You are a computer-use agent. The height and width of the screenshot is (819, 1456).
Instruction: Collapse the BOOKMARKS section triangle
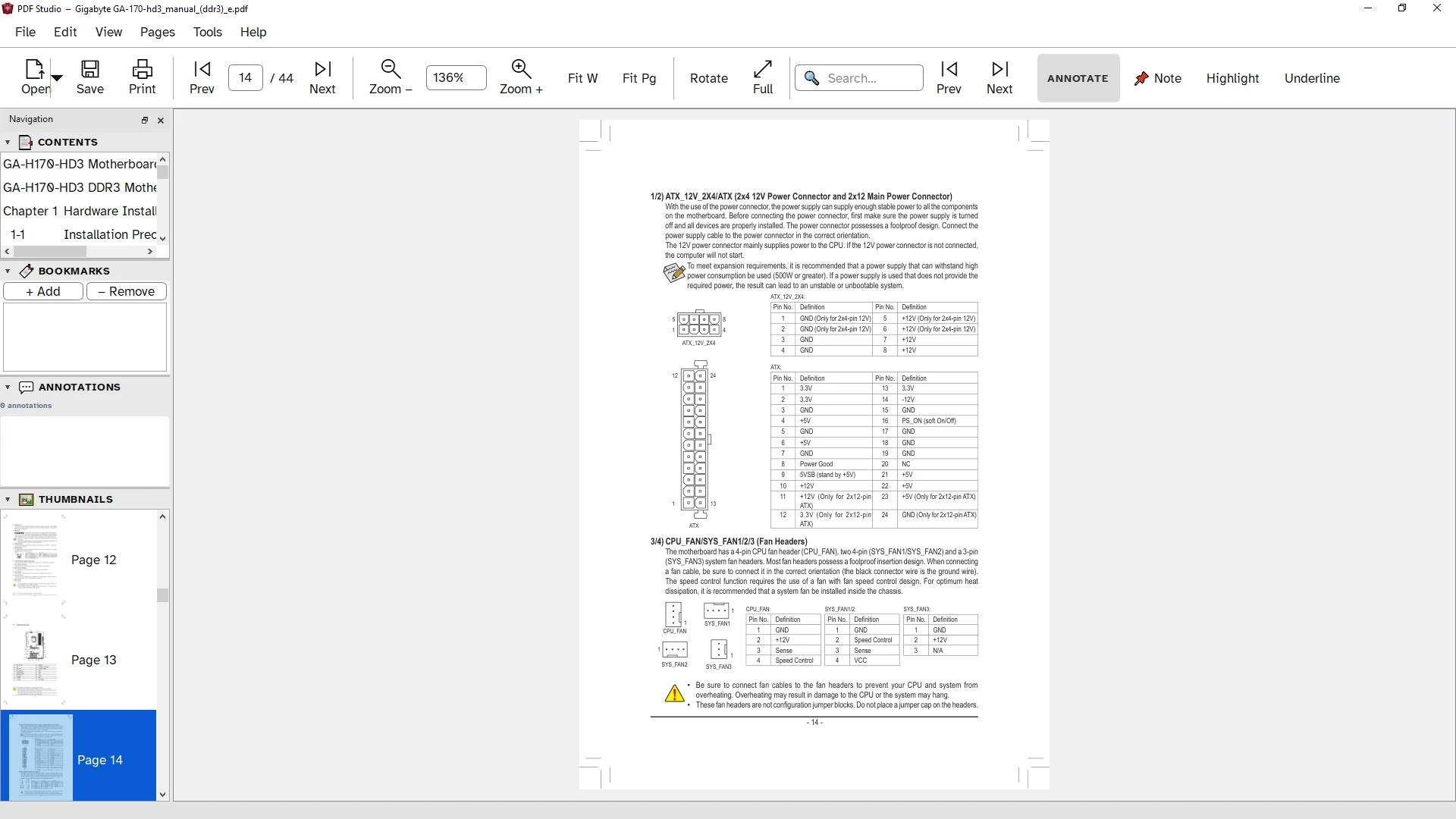point(8,271)
